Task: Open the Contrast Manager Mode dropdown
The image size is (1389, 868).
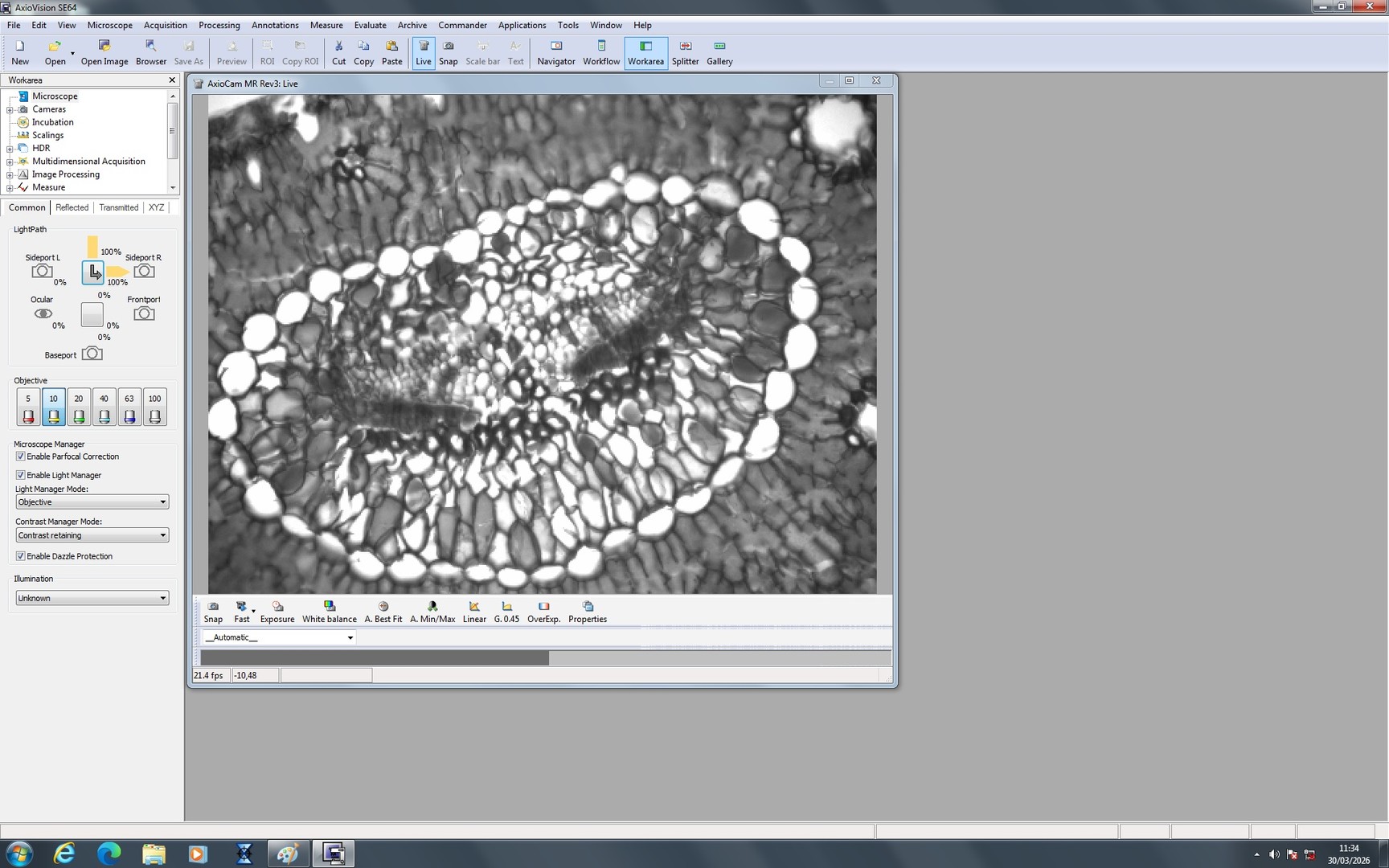Action: (165, 534)
